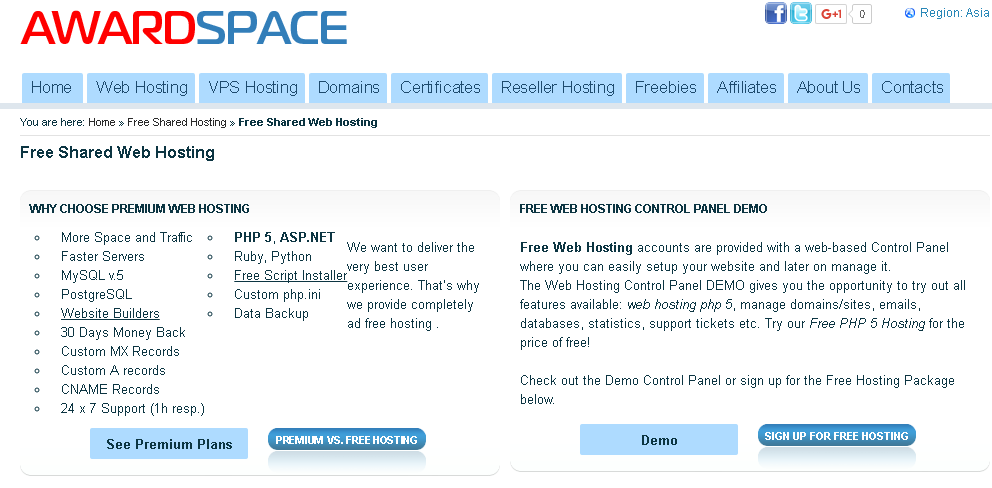
Task: Click the 30 Days Money Back list item
Action: click(123, 332)
